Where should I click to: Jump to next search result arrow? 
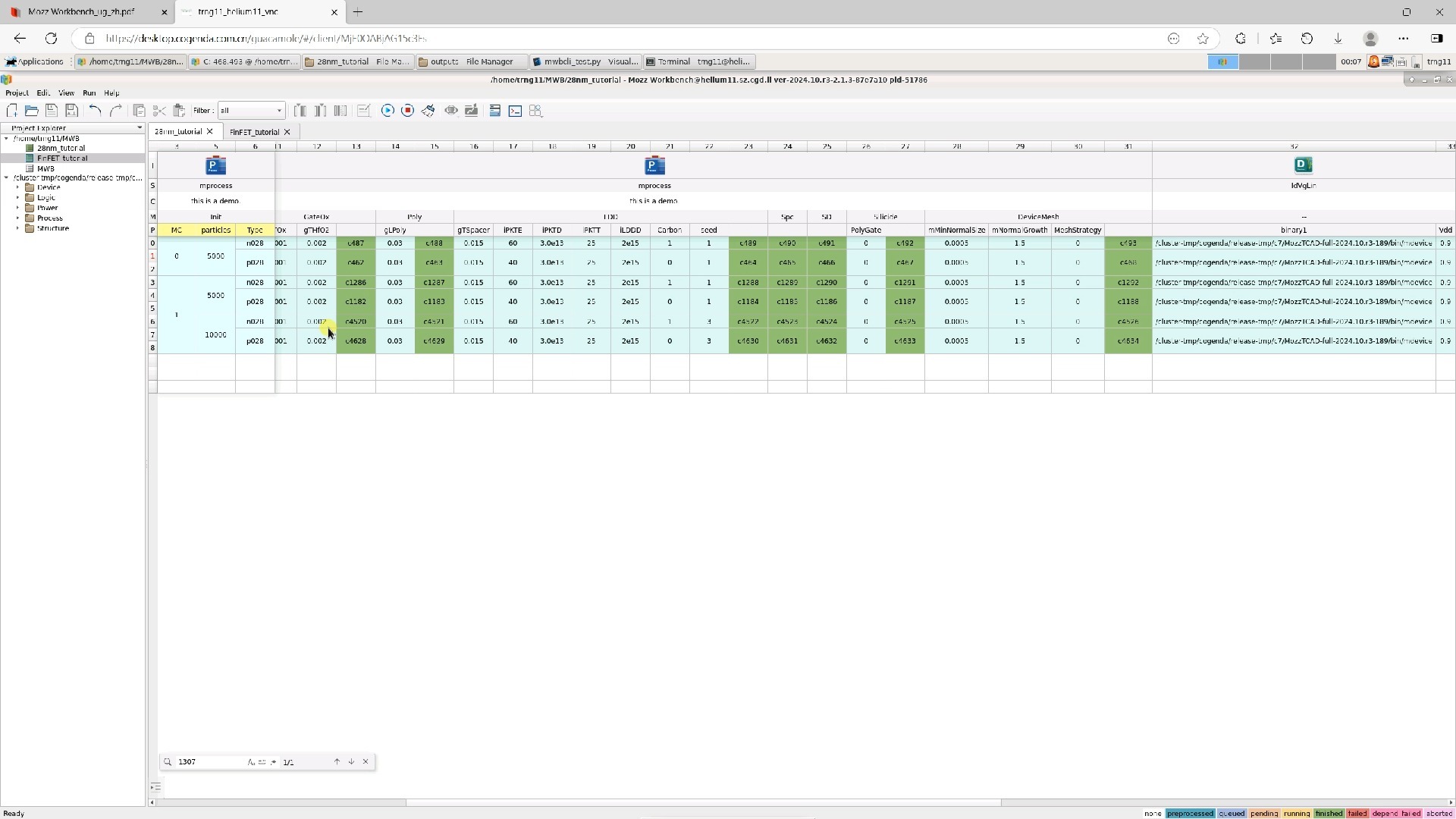351,762
